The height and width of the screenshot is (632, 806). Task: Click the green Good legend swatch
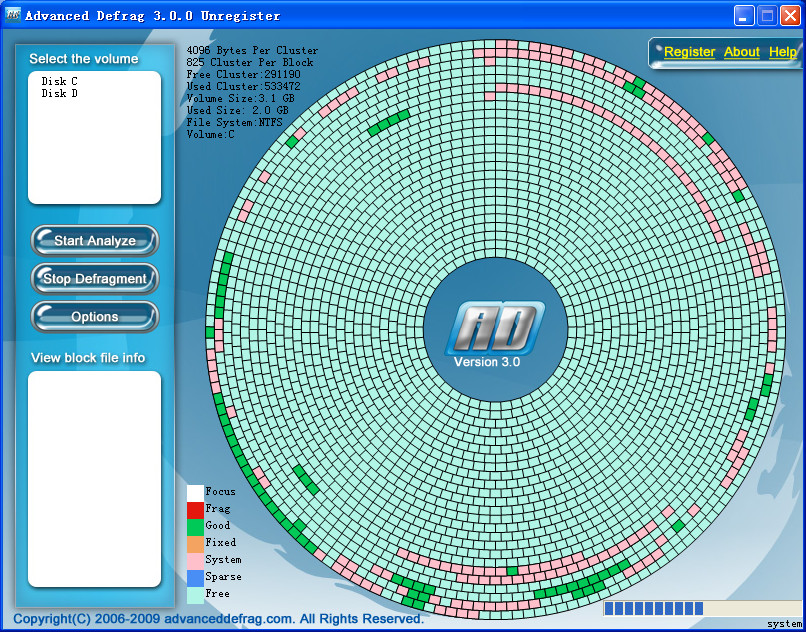point(195,527)
